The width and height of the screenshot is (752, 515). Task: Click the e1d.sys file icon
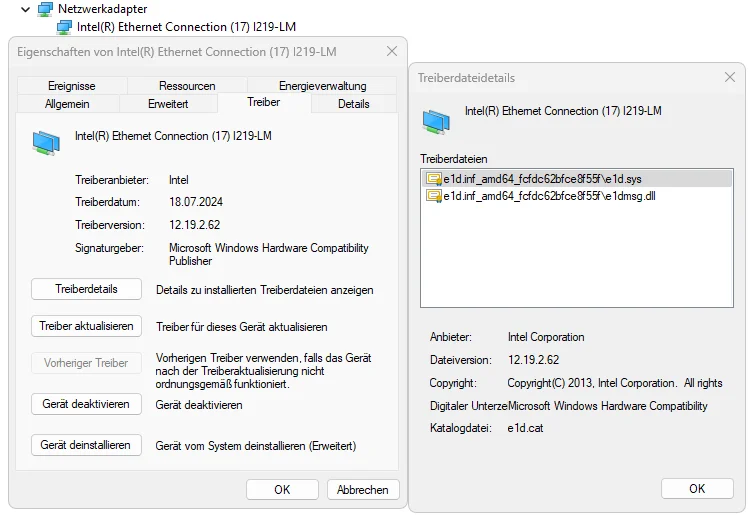434,179
